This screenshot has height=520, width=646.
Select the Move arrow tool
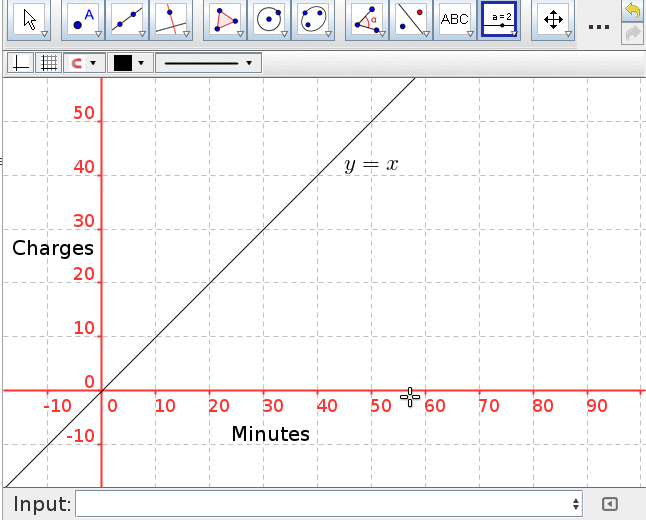(30, 19)
